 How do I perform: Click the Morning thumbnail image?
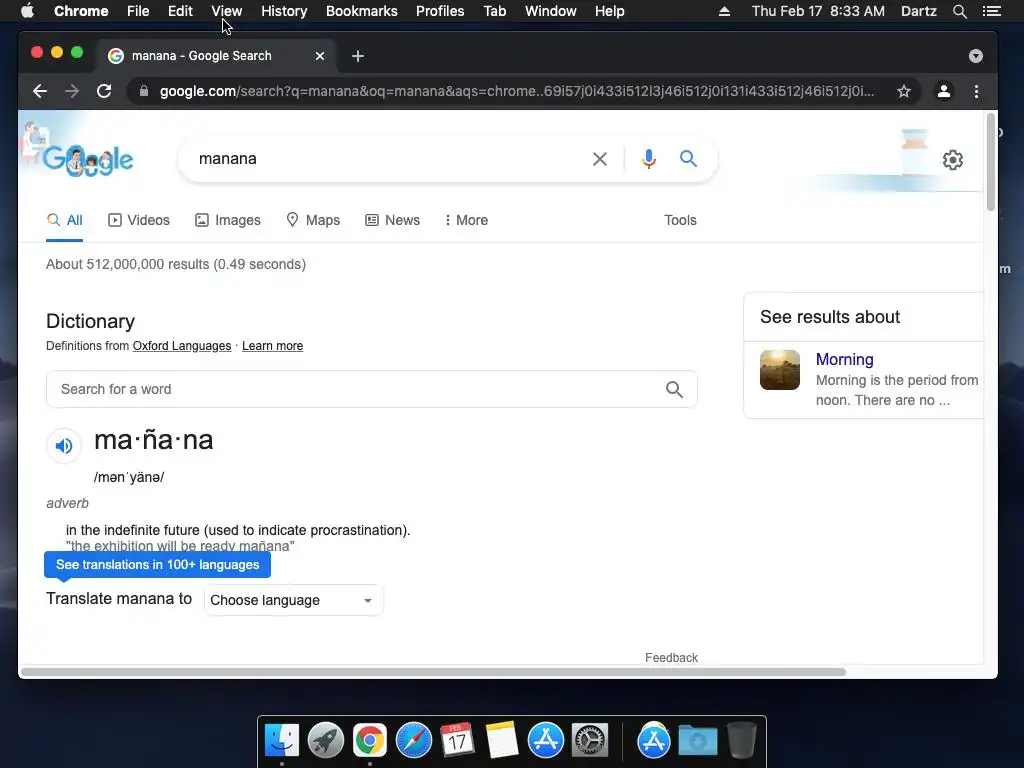780,370
